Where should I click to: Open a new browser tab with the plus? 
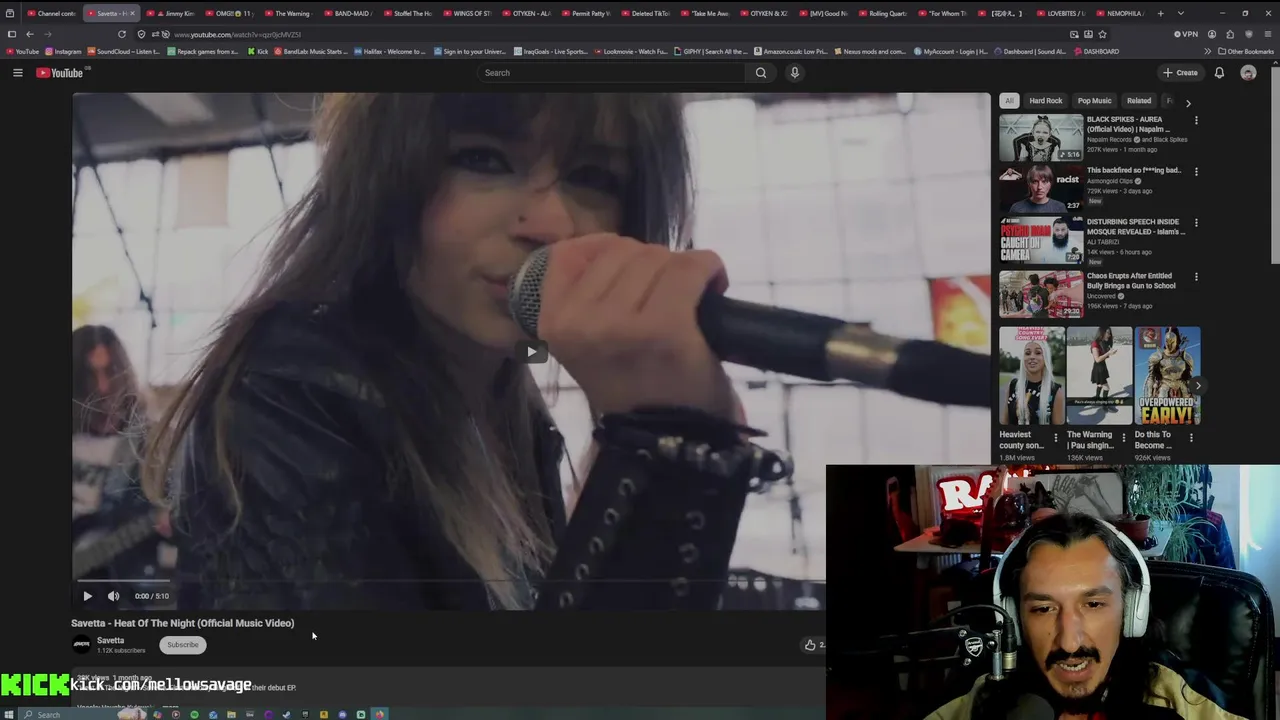[x=1161, y=13]
